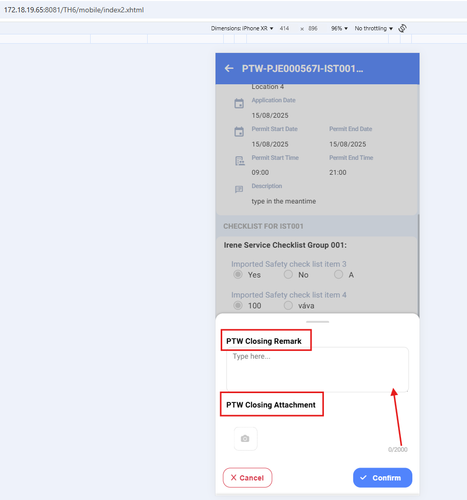Click the Permit End Time value 21:00

pos(338,172)
